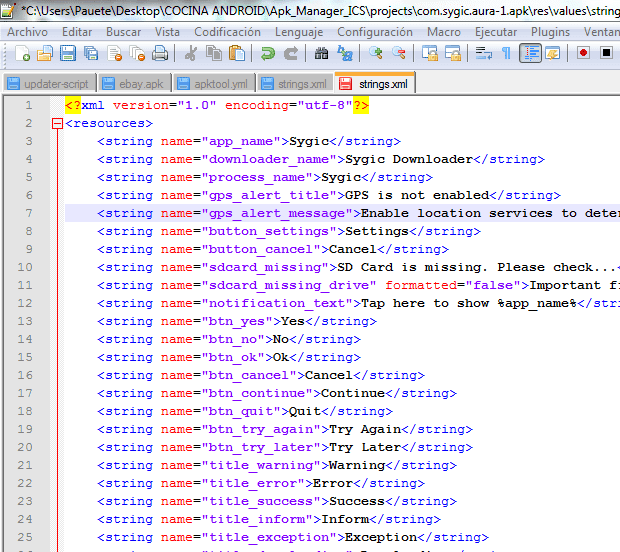Click the "Inform" string value
This screenshot has height=552, width=620.
pos(345,519)
